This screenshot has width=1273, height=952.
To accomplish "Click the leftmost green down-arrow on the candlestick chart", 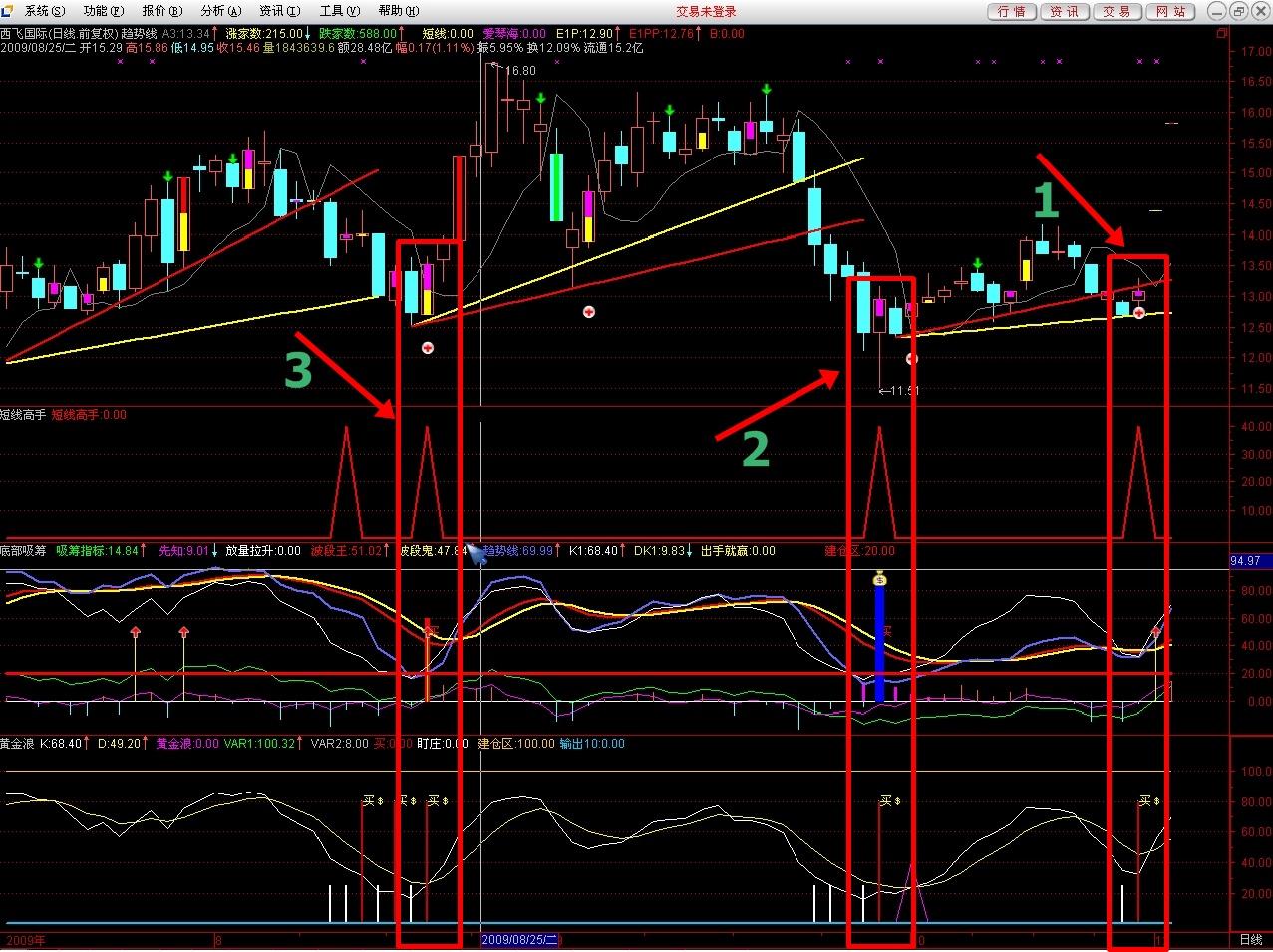I will (x=39, y=263).
